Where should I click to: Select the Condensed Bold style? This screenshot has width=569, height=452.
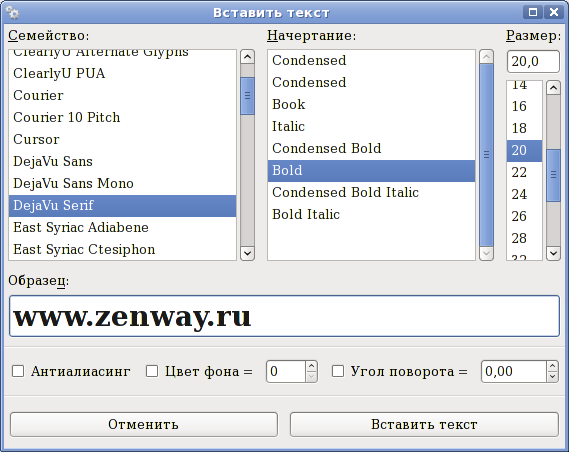(x=371, y=148)
